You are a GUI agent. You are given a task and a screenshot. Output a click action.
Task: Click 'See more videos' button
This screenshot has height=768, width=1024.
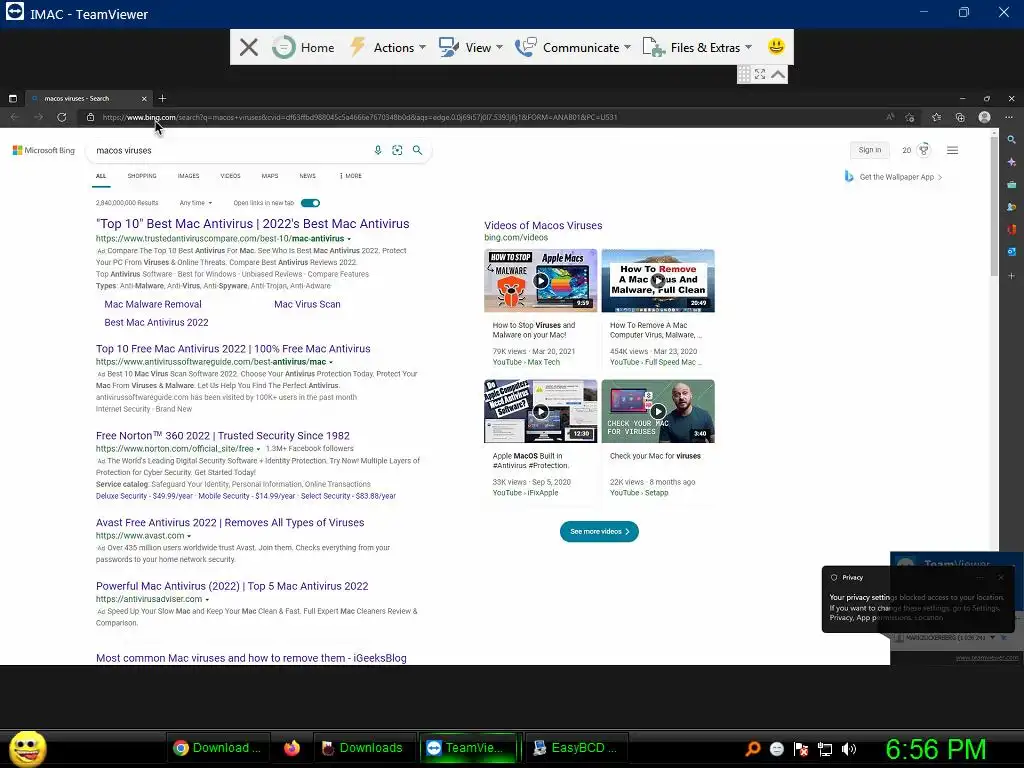599,532
